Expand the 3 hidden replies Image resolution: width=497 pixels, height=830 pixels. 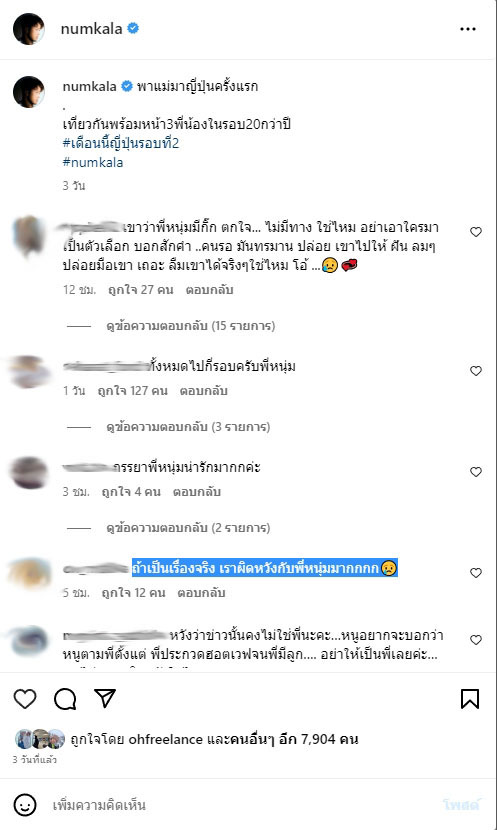pos(188,427)
